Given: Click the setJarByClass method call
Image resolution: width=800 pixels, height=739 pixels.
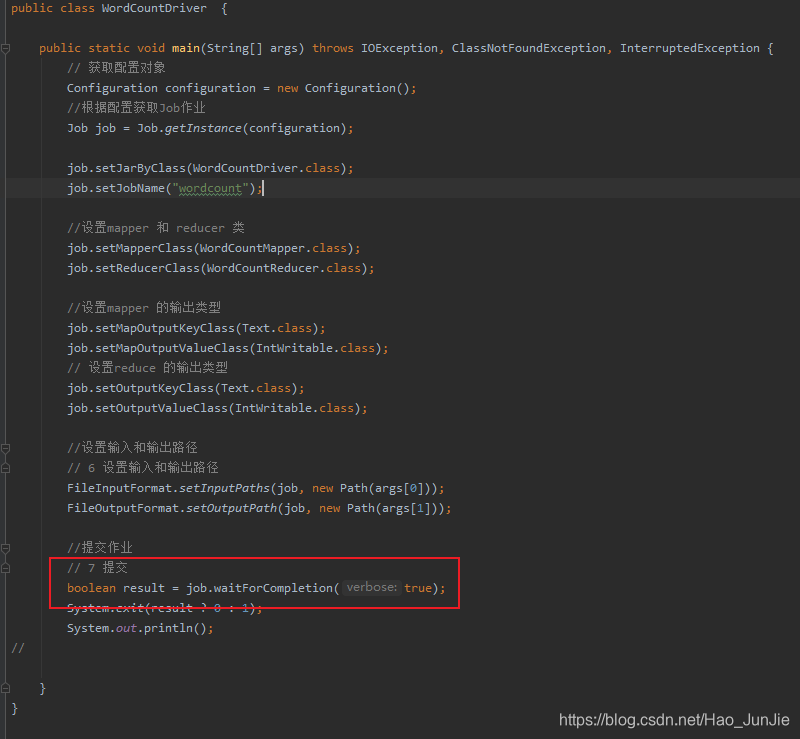Looking at the screenshot, I should click(140, 168).
